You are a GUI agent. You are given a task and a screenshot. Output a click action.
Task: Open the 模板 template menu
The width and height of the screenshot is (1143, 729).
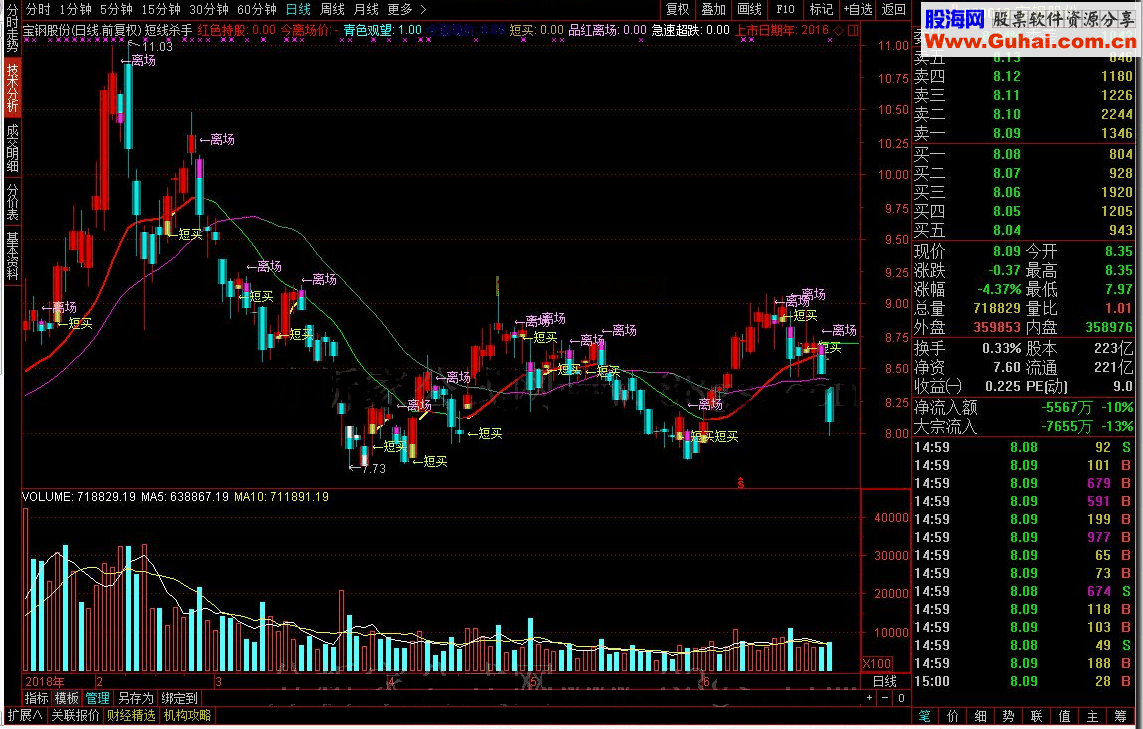click(x=66, y=698)
